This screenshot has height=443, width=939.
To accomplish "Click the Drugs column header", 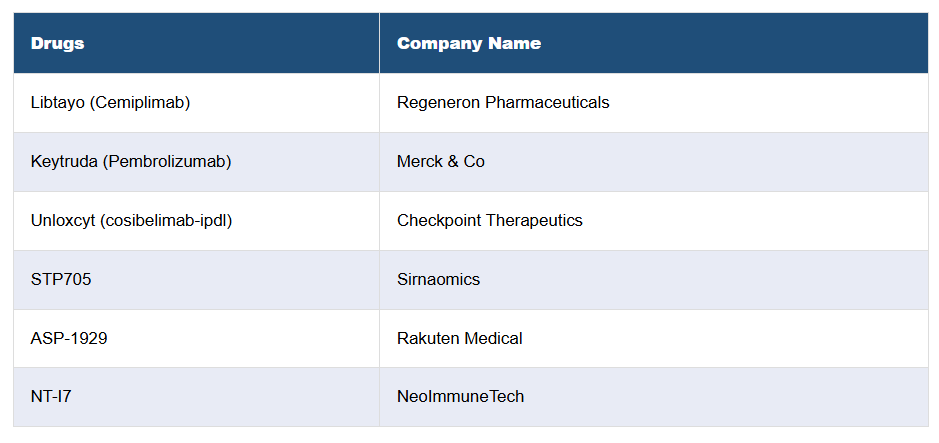I will 57,44.
